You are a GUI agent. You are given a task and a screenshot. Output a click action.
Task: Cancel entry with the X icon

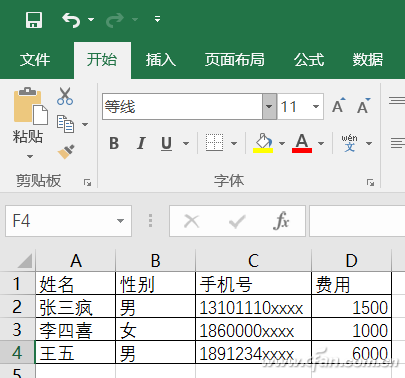click(x=192, y=221)
